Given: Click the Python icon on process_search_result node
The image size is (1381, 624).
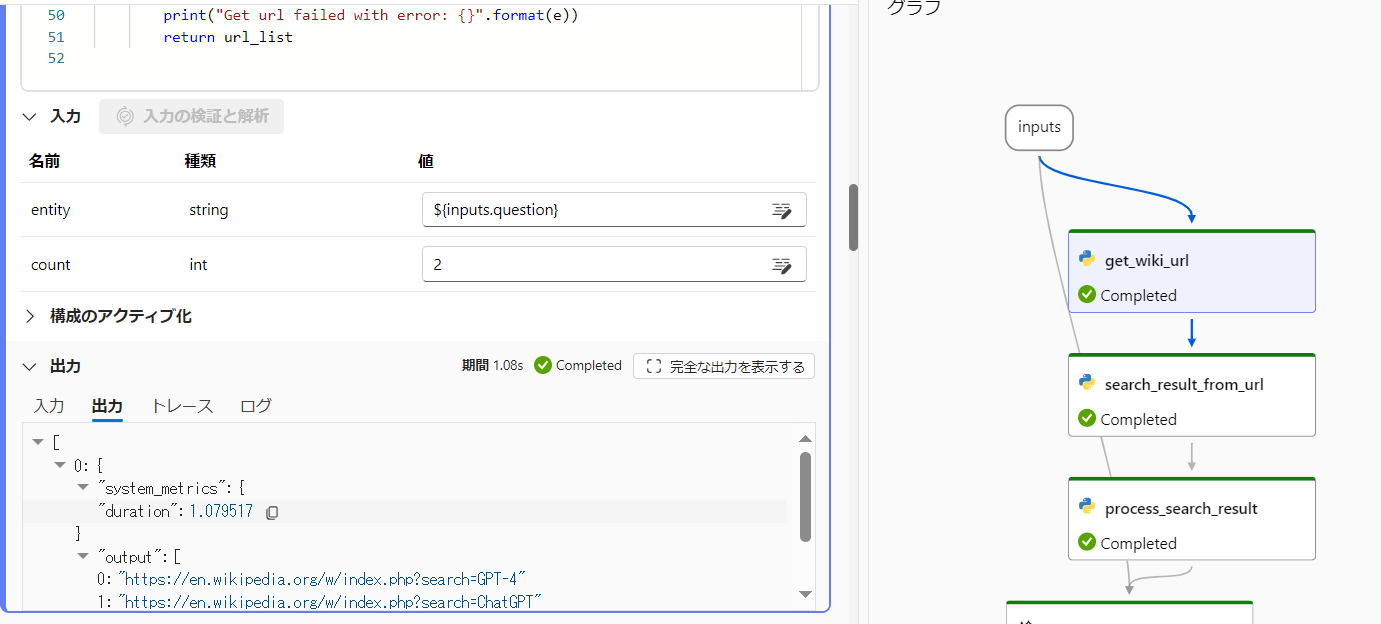Looking at the screenshot, I should click(1087, 507).
